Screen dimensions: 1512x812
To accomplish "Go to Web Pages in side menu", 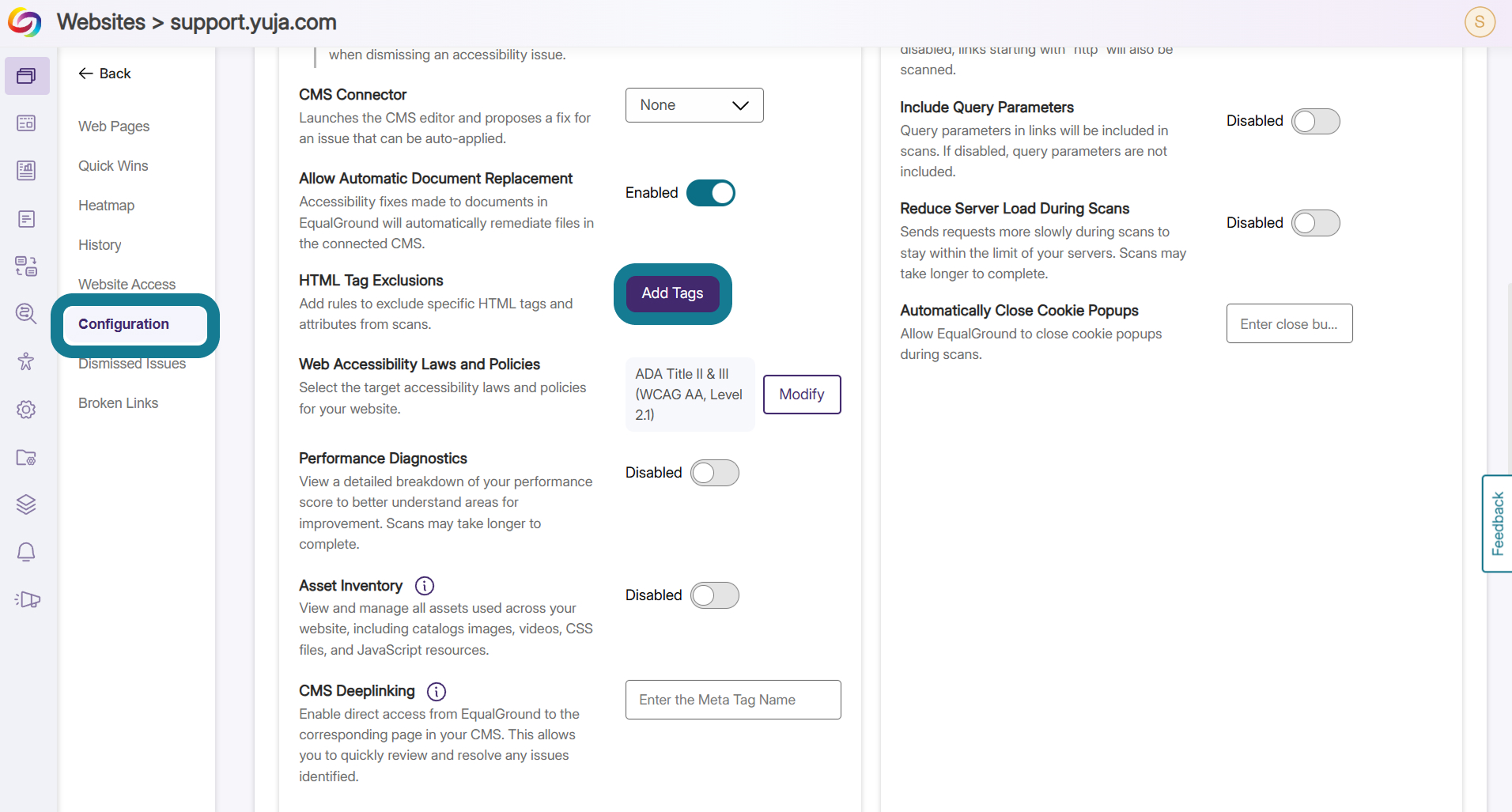I will pos(114,127).
